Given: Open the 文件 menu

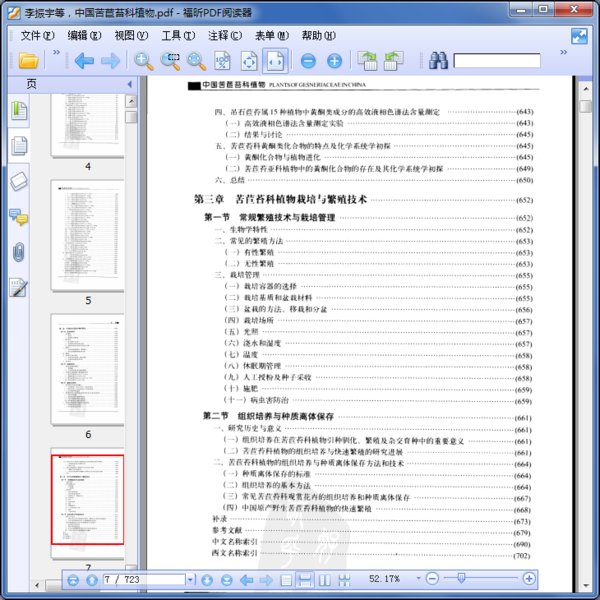Looking at the screenshot, I should [38, 36].
